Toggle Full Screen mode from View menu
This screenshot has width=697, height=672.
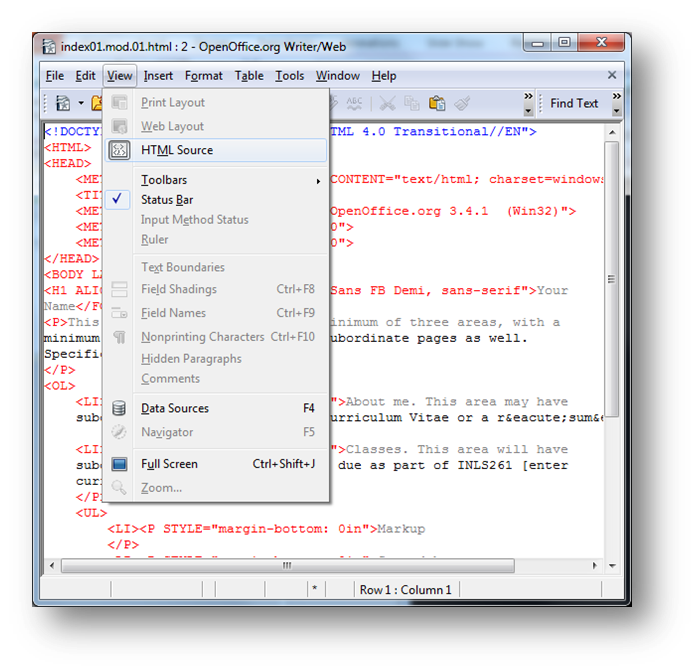[169, 464]
